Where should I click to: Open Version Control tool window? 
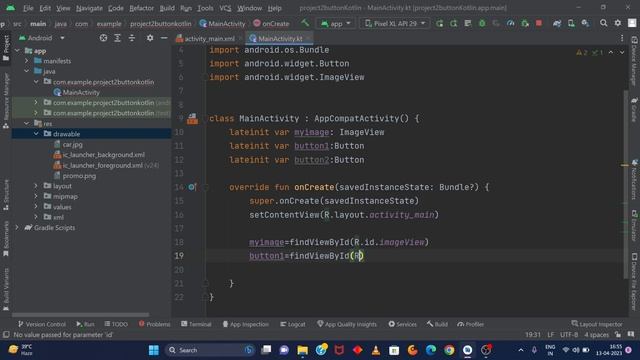tap(42, 324)
